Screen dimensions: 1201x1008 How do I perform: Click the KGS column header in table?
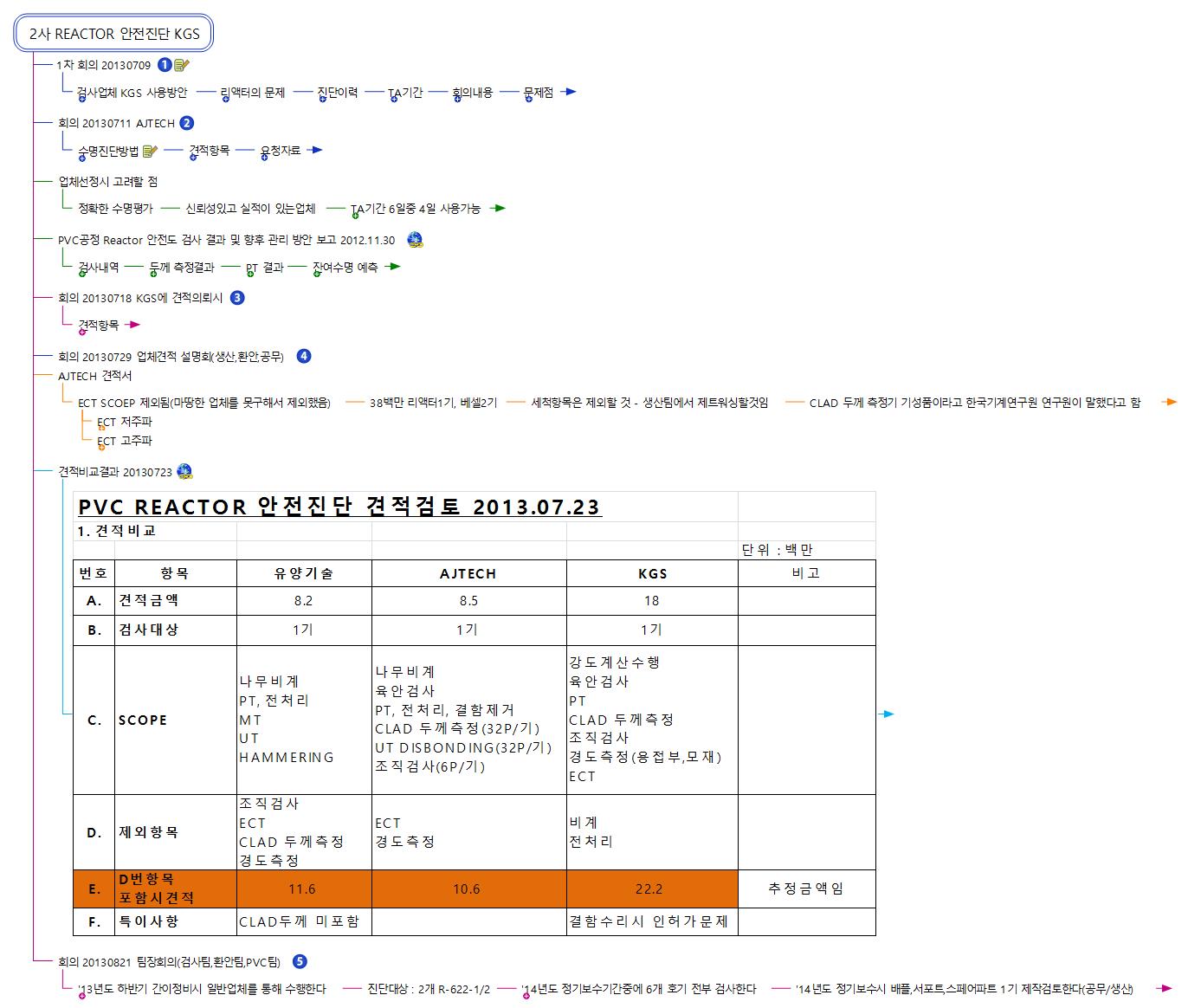tap(651, 573)
